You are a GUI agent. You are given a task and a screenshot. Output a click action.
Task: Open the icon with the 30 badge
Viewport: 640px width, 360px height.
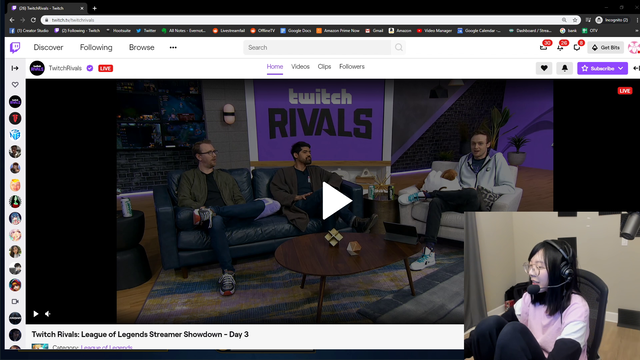pyautogui.click(x=543, y=48)
